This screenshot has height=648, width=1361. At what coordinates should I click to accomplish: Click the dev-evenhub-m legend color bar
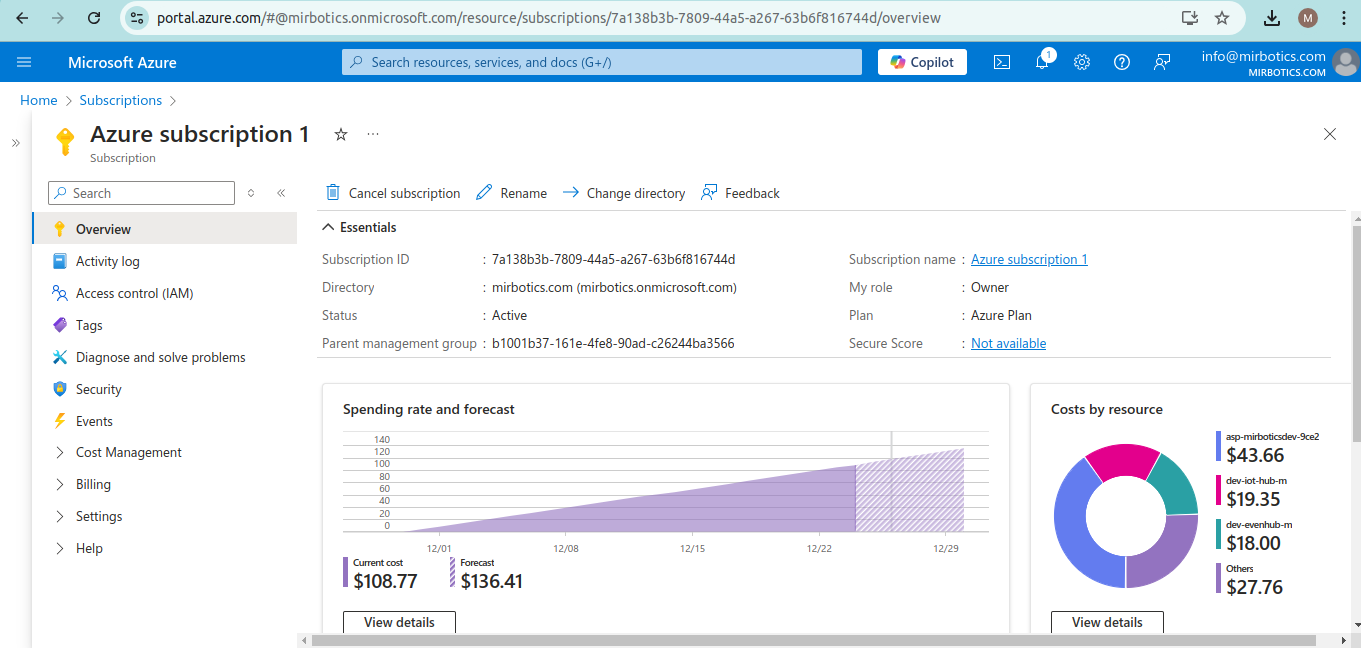(x=1218, y=535)
